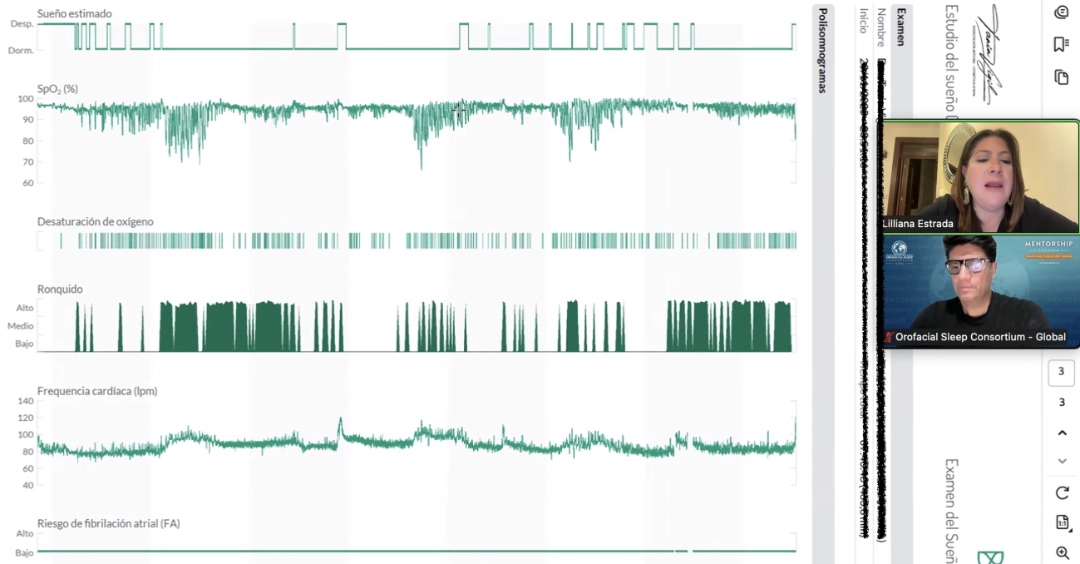Select Lilliana Estrada's video tile

click(x=980, y=176)
